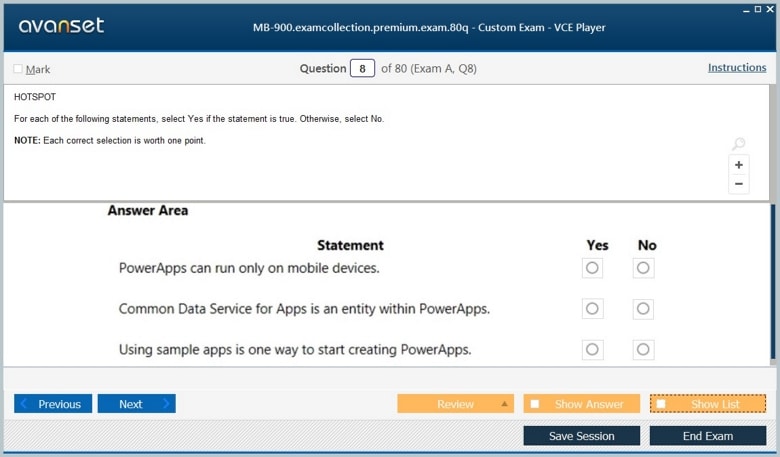Select No for Common Data Service statement
The height and width of the screenshot is (457, 780).
click(x=643, y=309)
